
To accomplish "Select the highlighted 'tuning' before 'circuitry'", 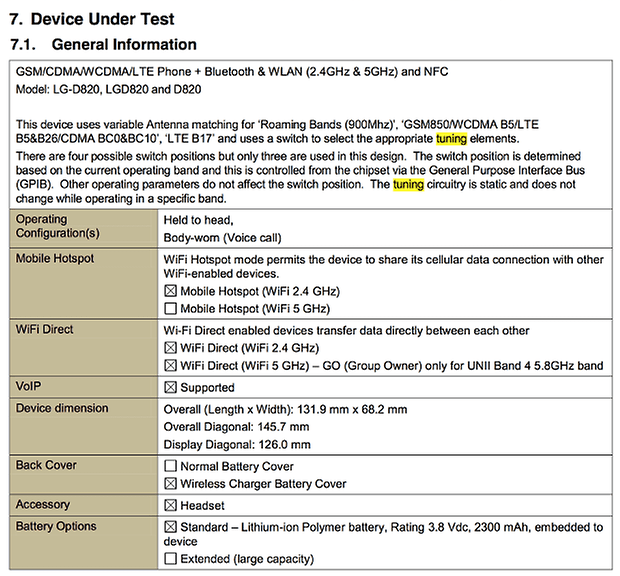I will coord(408,185).
